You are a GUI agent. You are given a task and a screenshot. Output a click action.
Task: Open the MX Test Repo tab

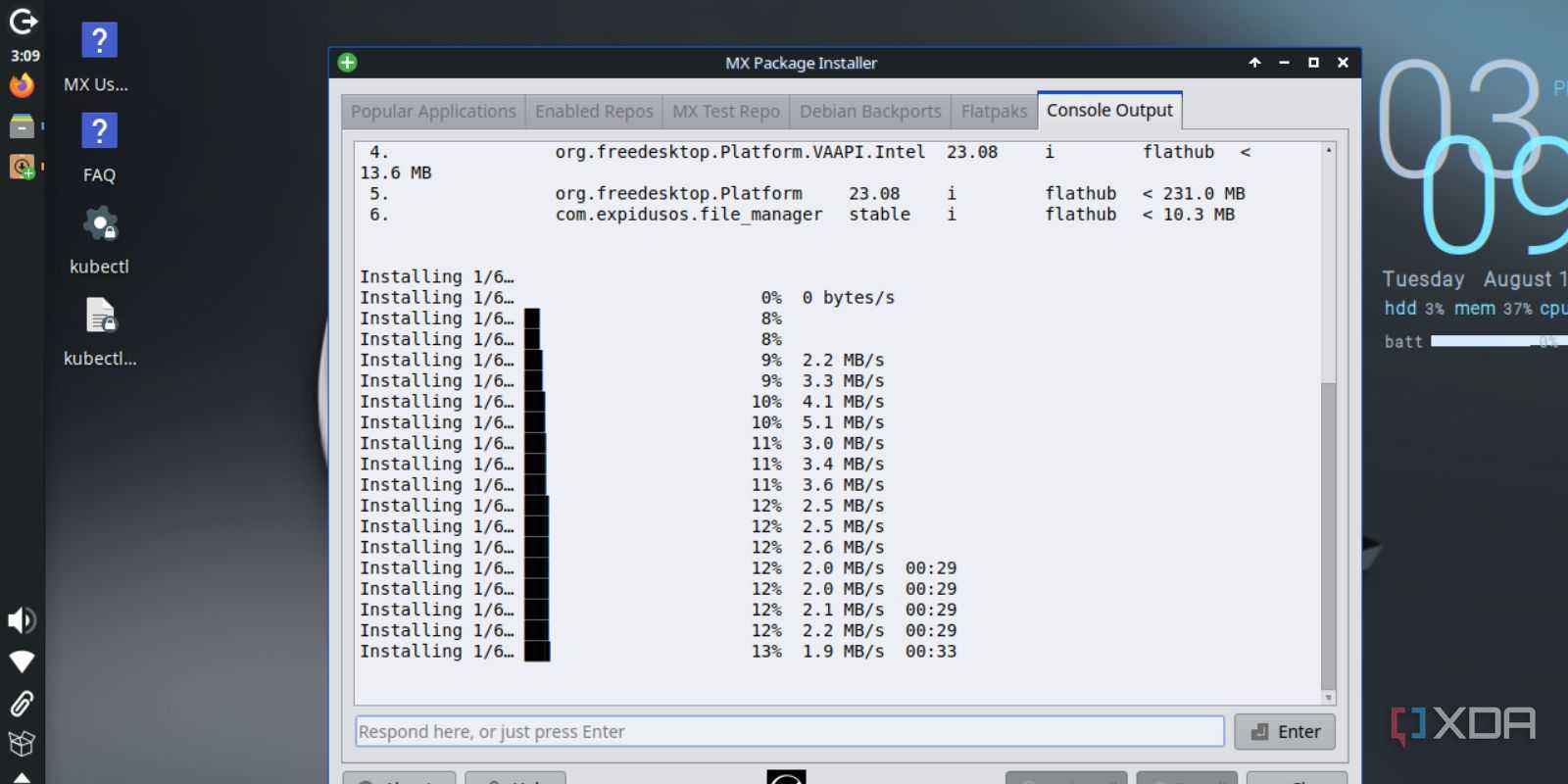(x=726, y=111)
